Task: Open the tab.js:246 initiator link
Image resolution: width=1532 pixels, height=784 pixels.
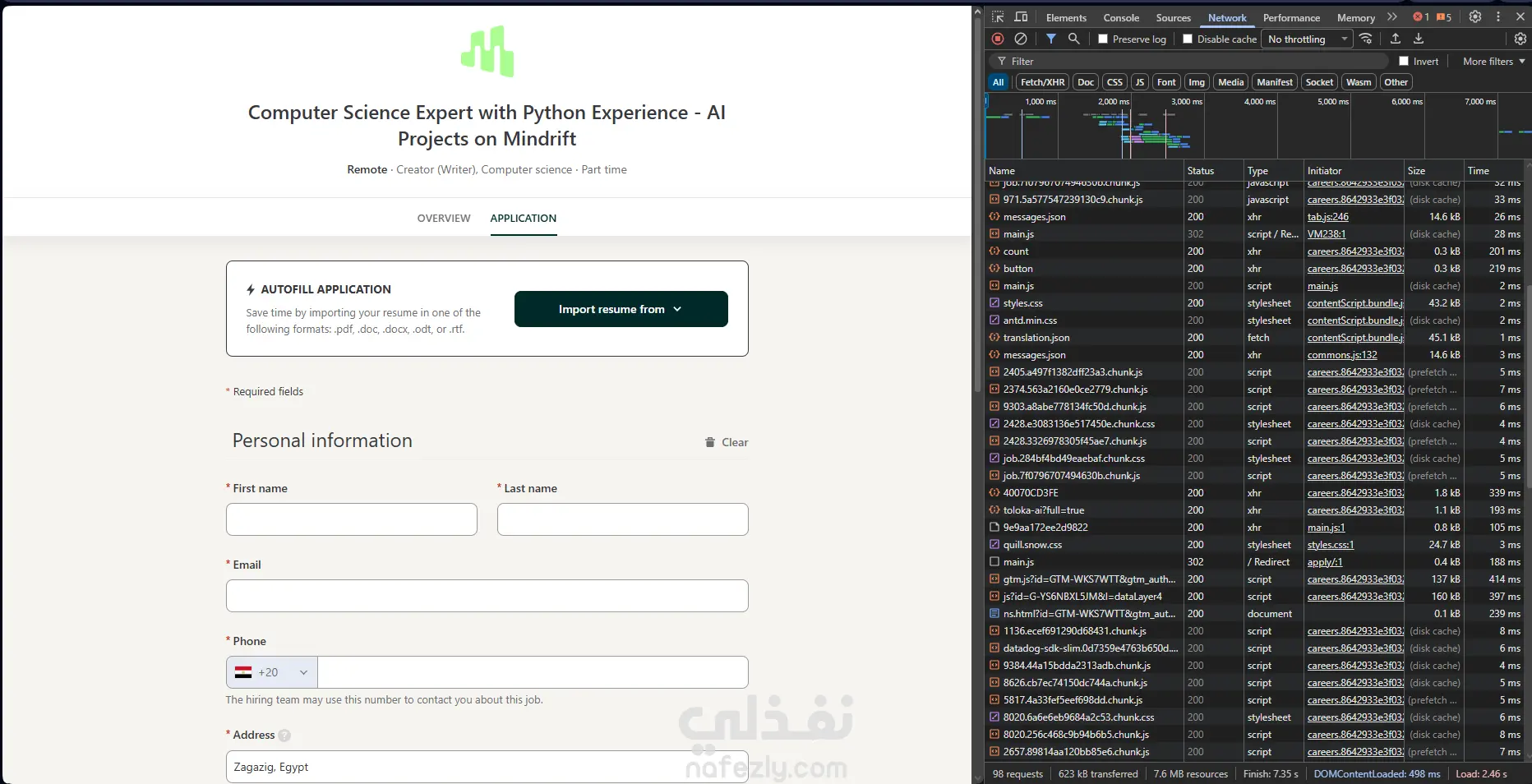Action: tap(1328, 217)
